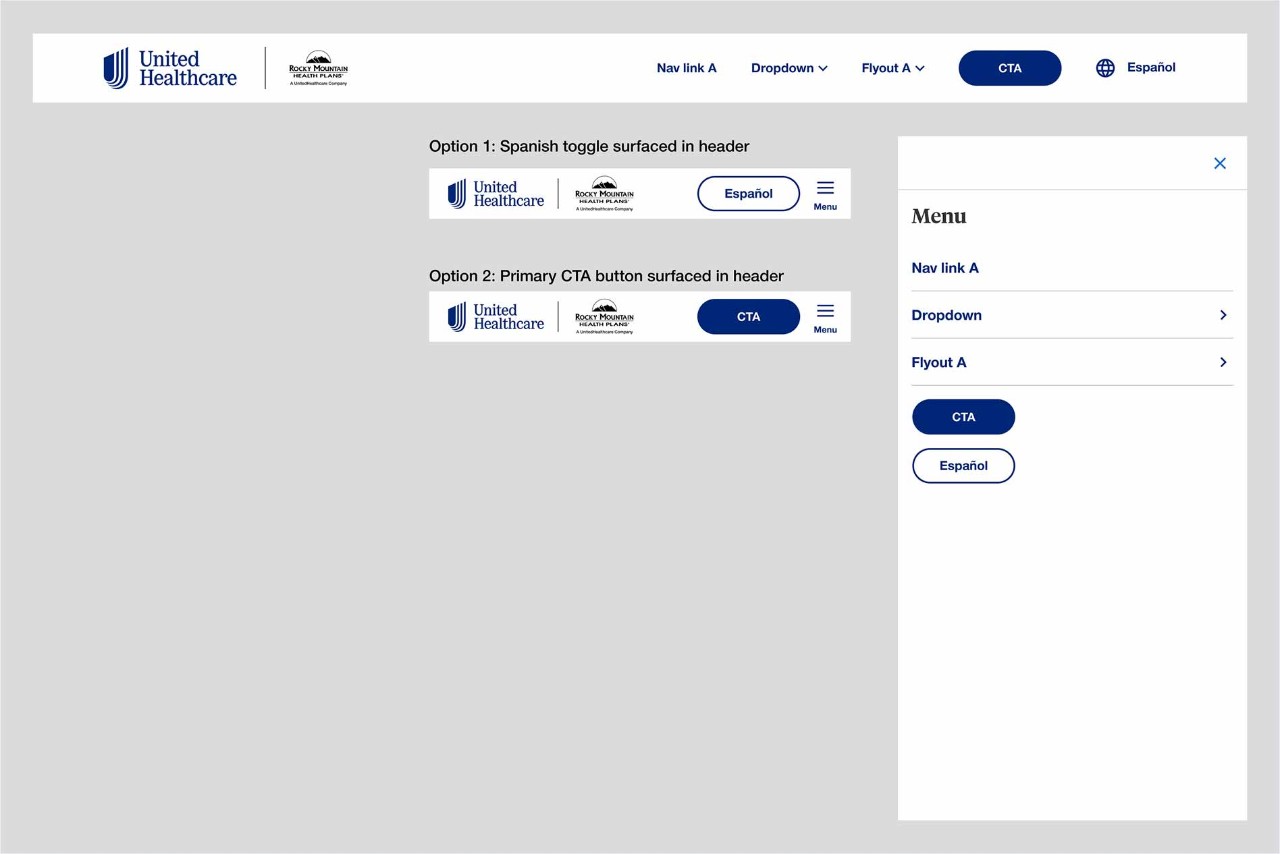The height and width of the screenshot is (854, 1280).
Task: Toggle Español button in the side Menu panel
Action: tap(963, 466)
